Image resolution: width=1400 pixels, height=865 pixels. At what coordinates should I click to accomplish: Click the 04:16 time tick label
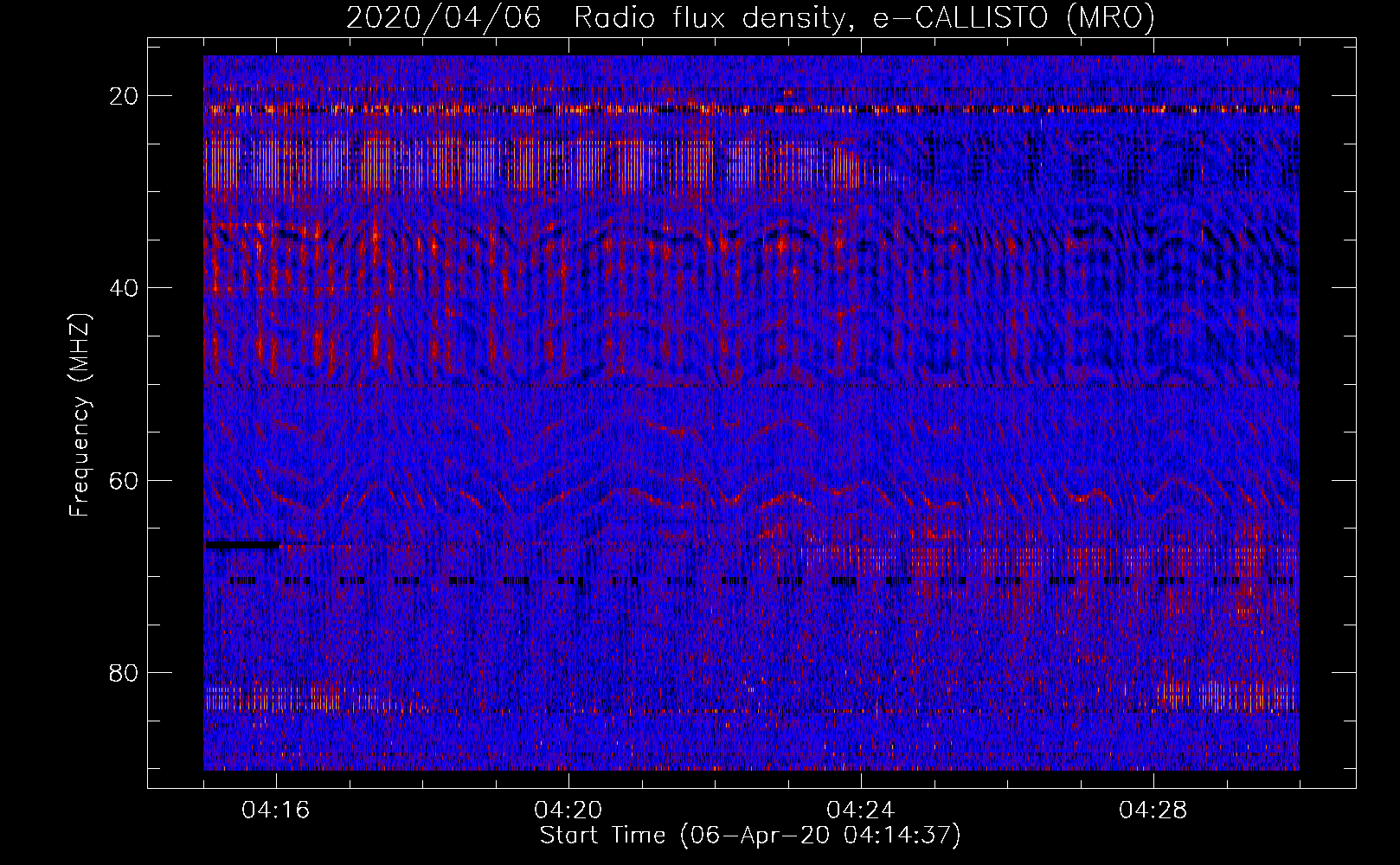(276, 811)
